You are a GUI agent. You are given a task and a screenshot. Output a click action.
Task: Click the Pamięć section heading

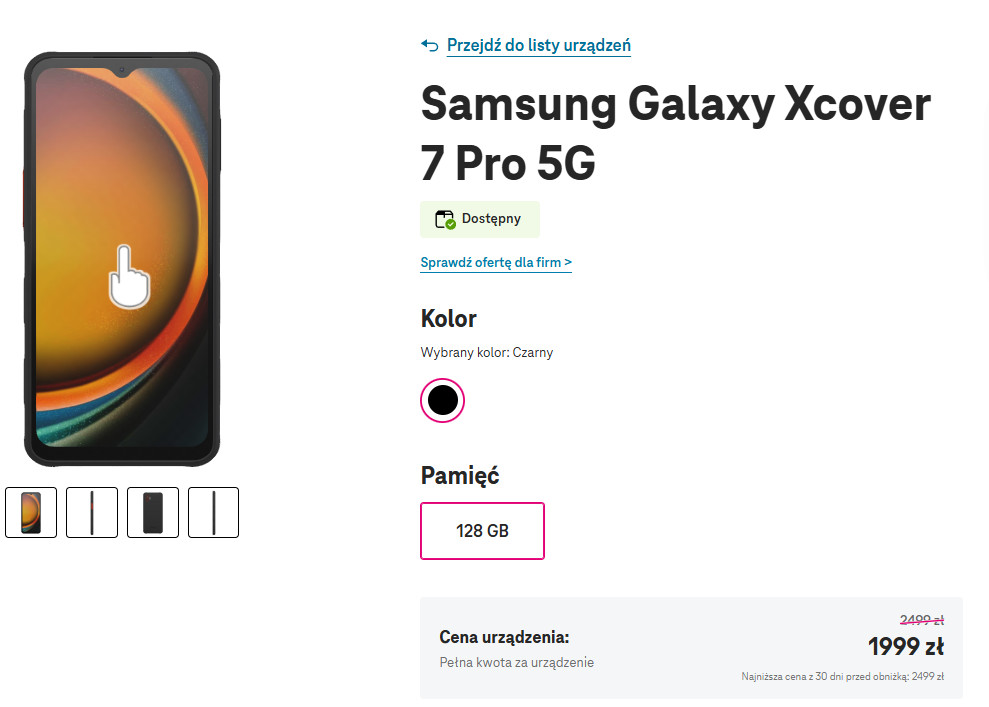pyautogui.click(x=459, y=475)
